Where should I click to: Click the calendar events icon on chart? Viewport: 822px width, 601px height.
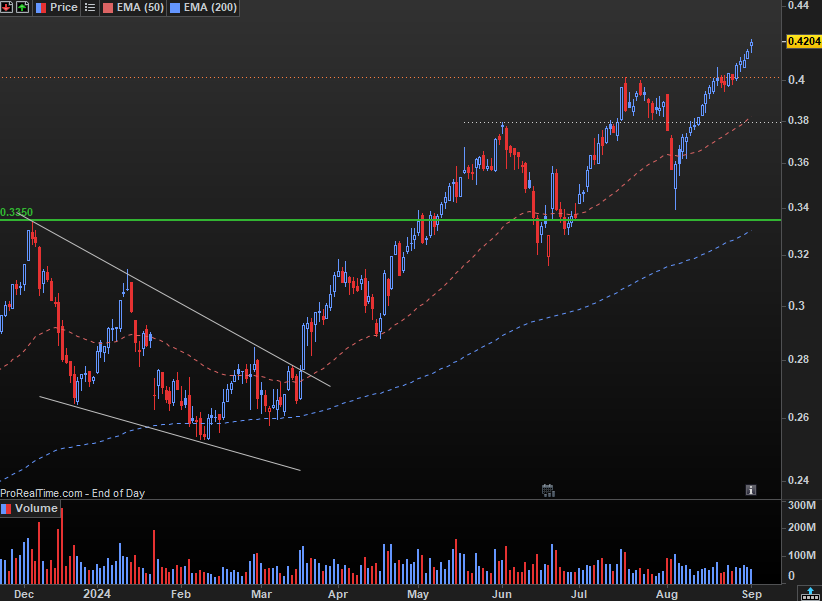[x=548, y=490]
